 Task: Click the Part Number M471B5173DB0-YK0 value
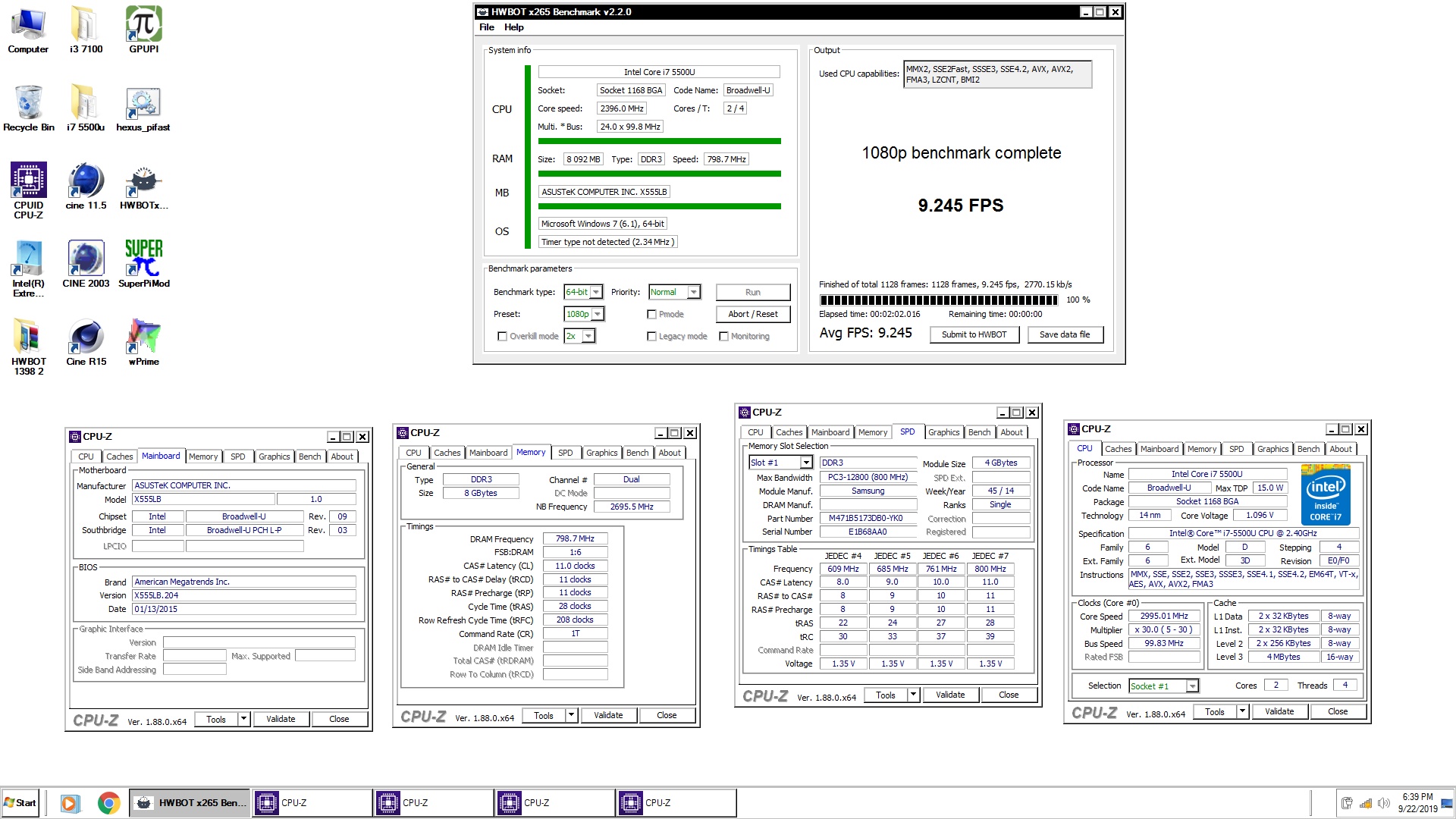tap(868, 519)
